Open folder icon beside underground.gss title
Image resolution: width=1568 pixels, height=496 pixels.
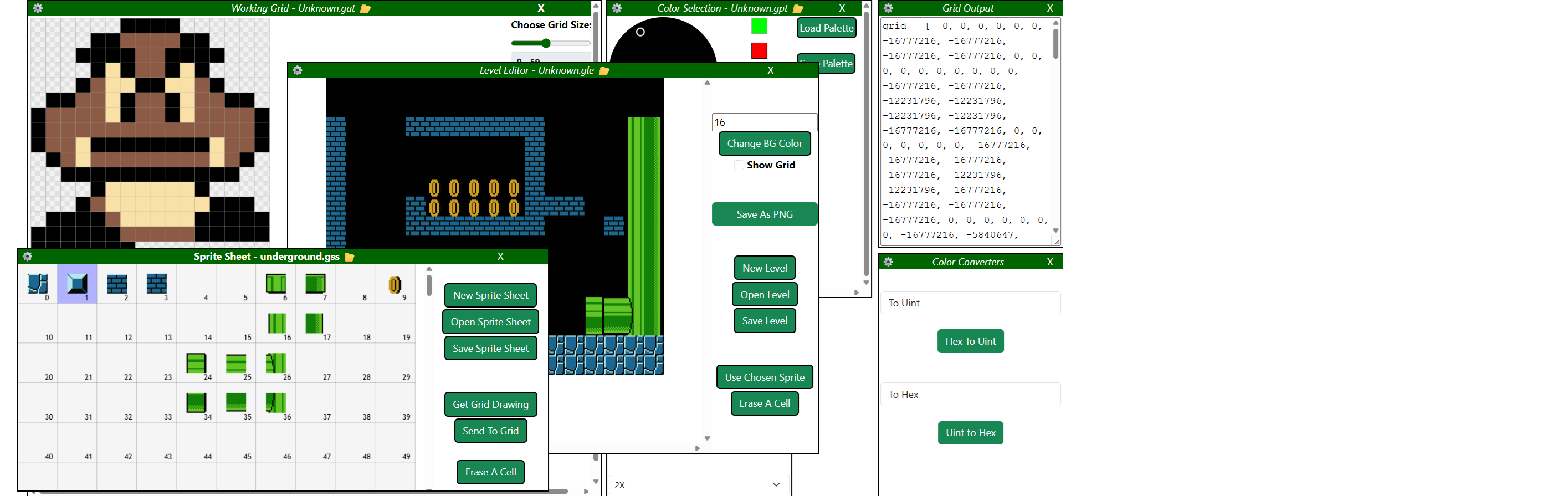(350, 257)
